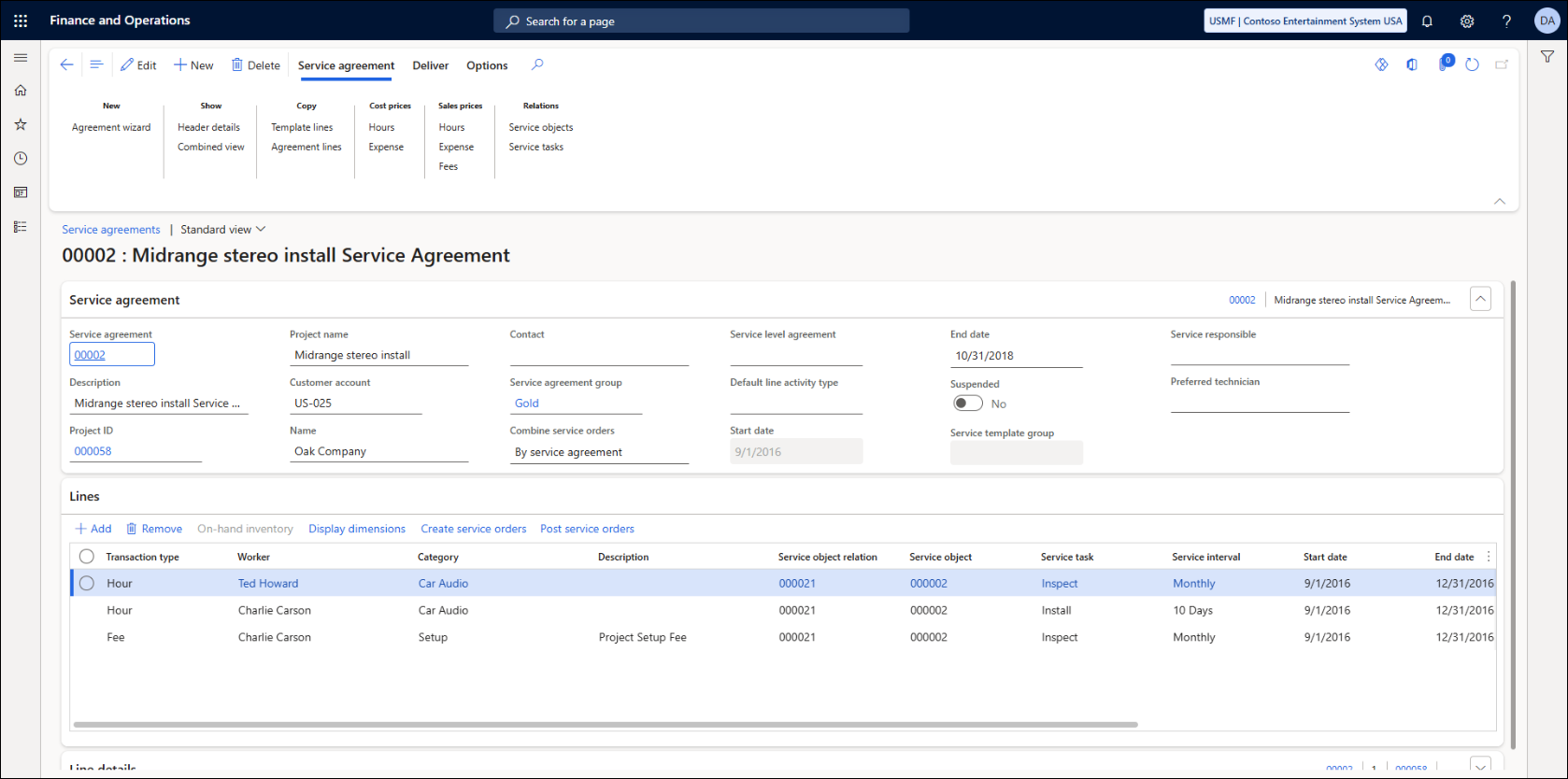Viewport: 1568px width, 779px height.
Task: Open the Favorites star in sidebar
Action: 21,124
